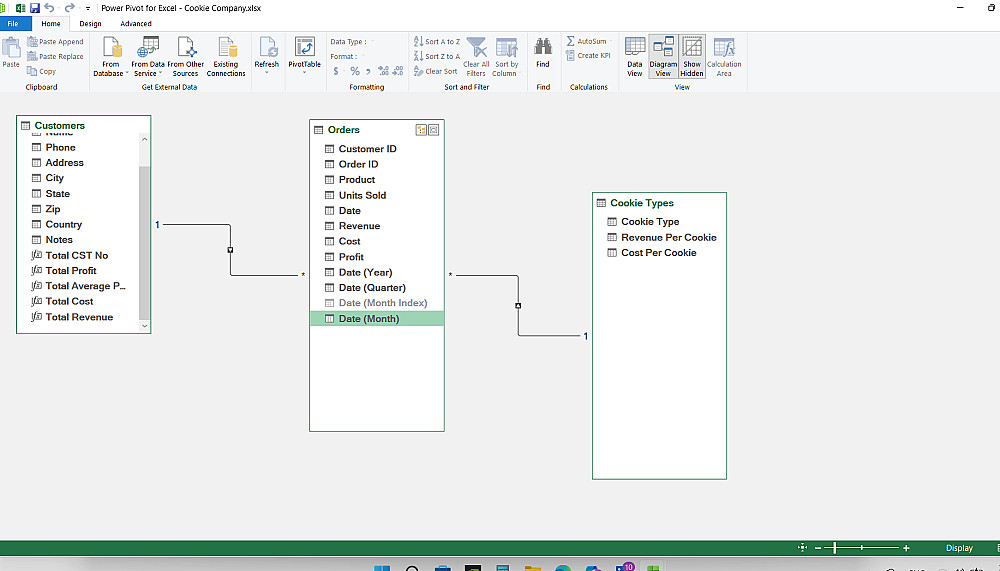Toggle the Diagram View button
This screenshot has height=571, width=1000.
point(663,56)
